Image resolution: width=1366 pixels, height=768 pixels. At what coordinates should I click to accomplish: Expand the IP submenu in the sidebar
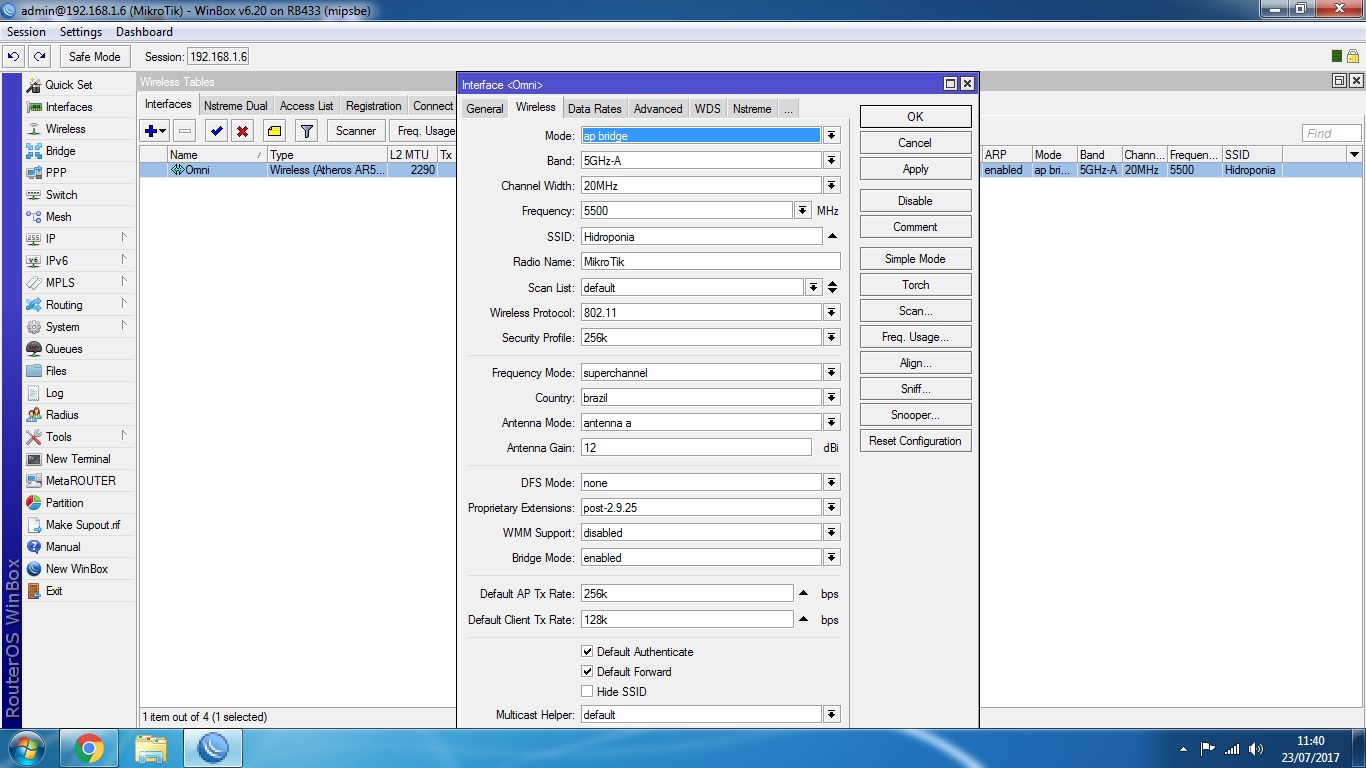coord(124,238)
